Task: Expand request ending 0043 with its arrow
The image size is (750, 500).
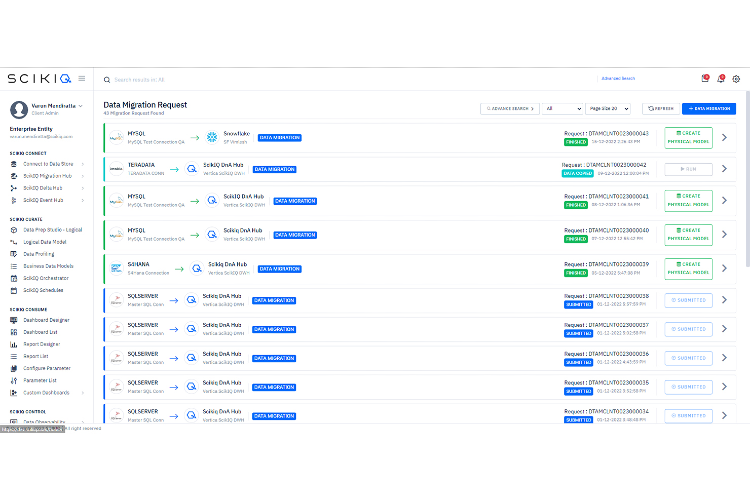Action: [724, 138]
